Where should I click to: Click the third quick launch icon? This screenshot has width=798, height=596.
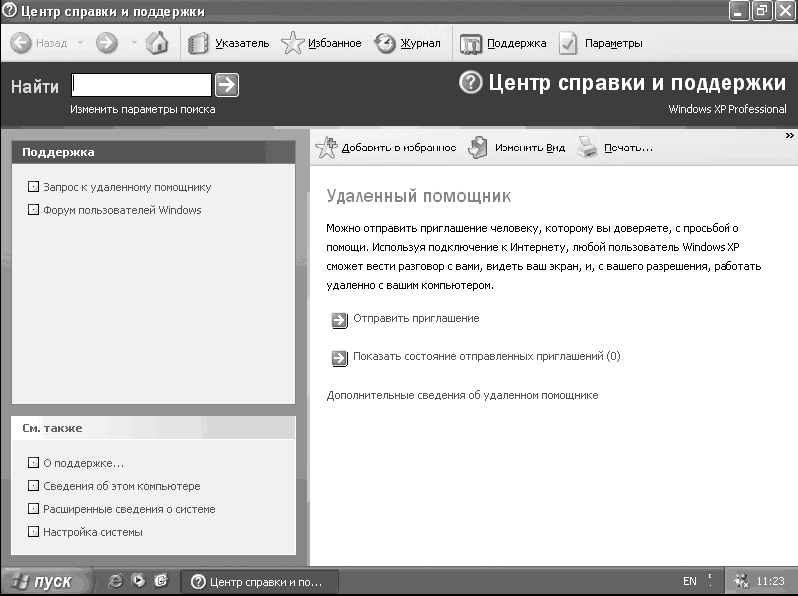[x=161, y=581]
